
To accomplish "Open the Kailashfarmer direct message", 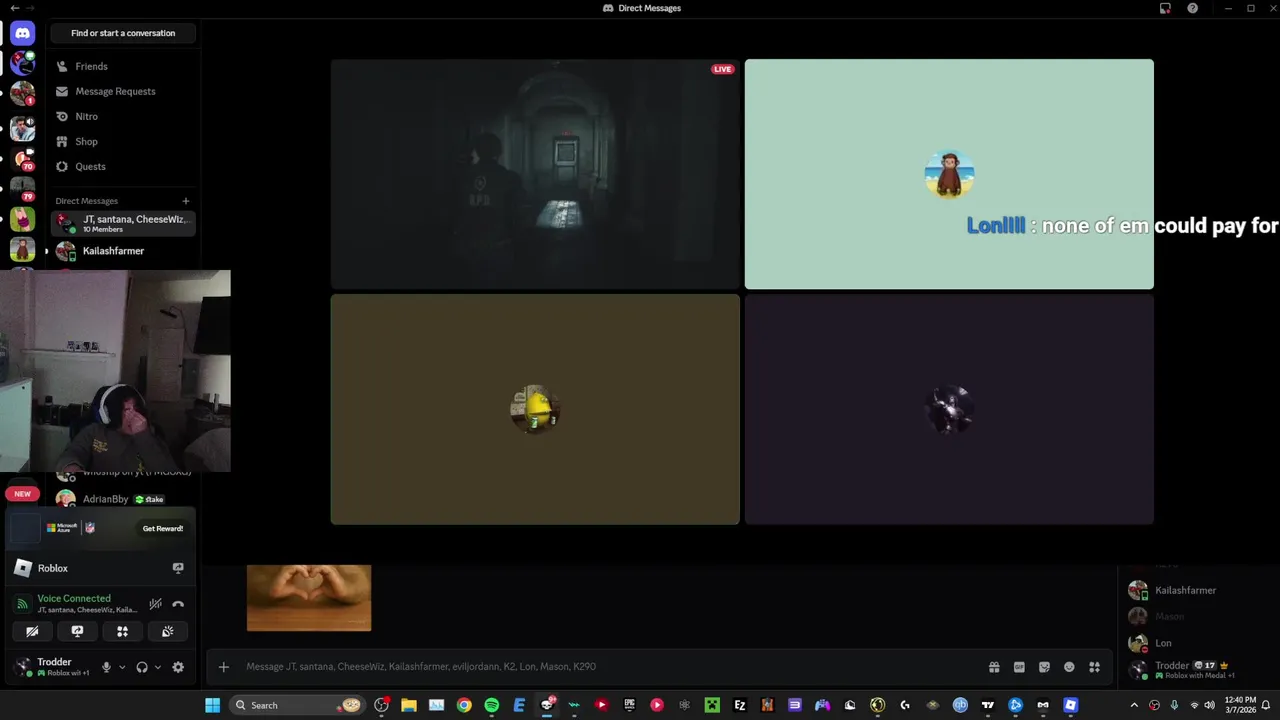I will click(x=123, y=251).
